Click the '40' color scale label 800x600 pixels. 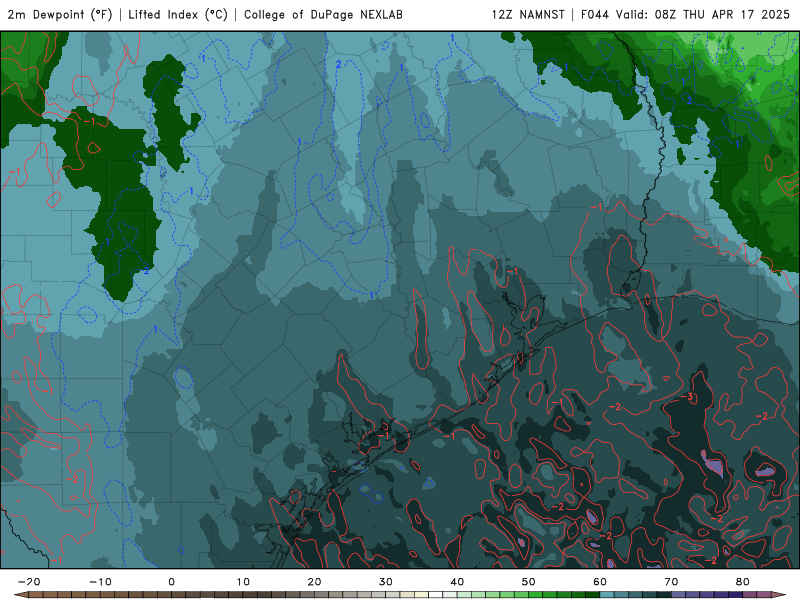click(x=457, y=582)
